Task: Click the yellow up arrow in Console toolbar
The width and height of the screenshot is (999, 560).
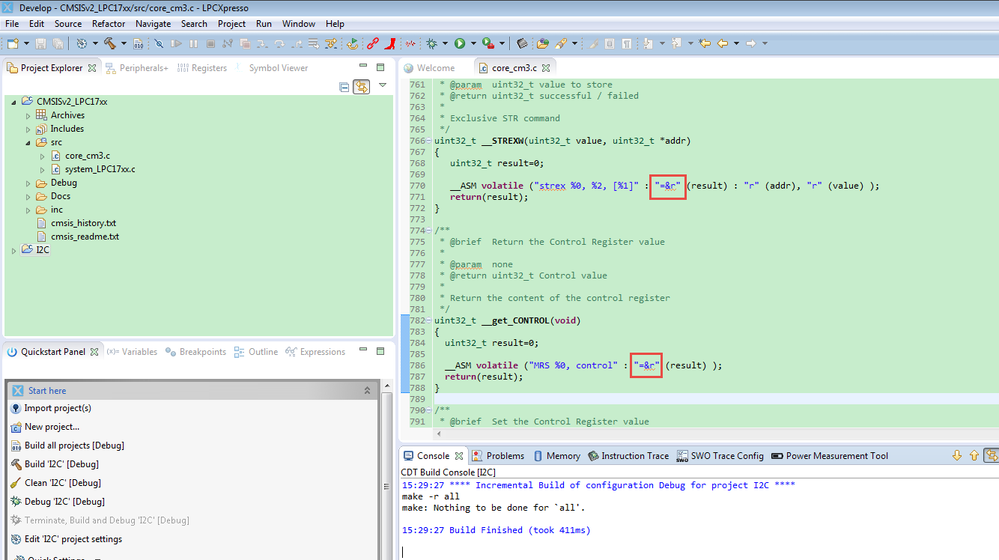Action: click(974, 456)
